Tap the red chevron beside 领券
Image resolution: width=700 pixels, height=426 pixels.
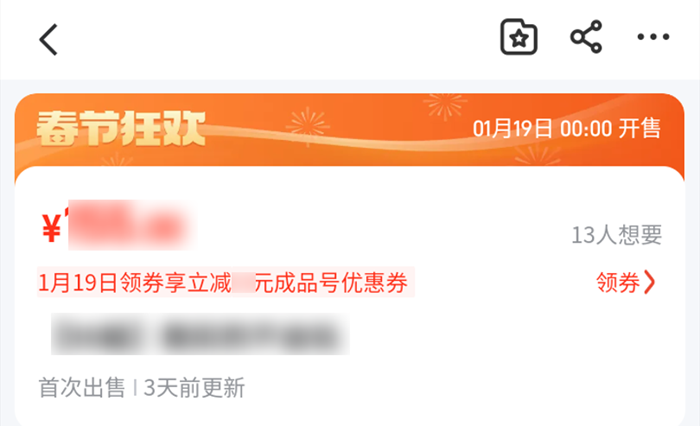pyautogui.click(x=650, y=282)
